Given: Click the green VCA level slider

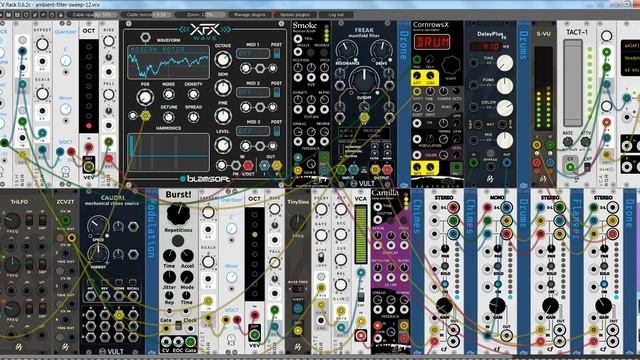Looking at the screenshot, I should [x=361, y=234].
